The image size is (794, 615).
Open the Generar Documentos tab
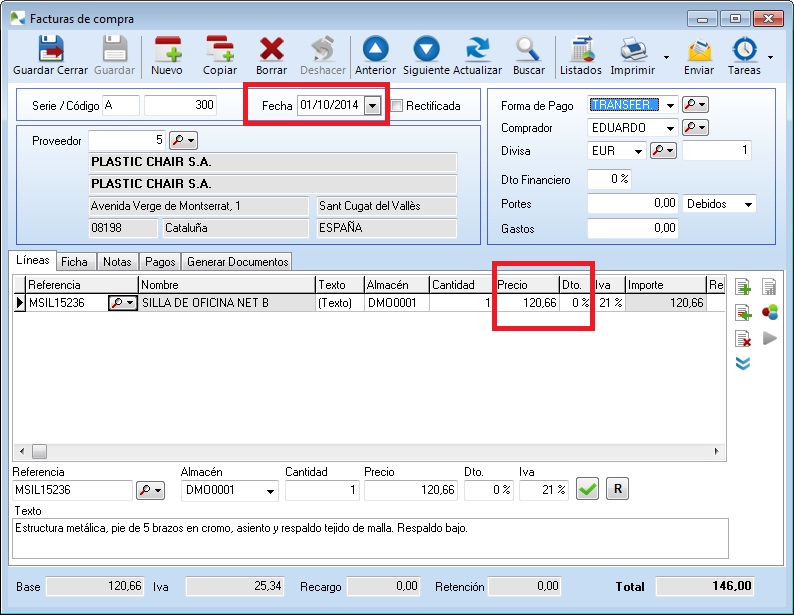pos(238,262)
